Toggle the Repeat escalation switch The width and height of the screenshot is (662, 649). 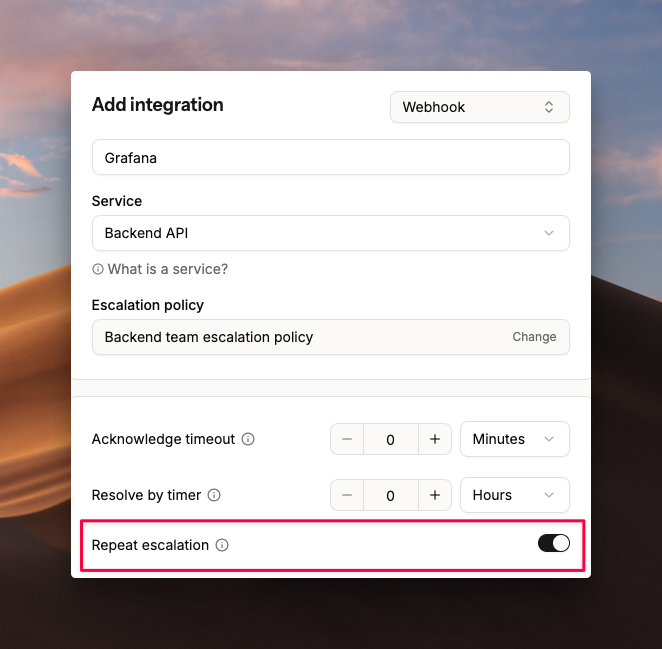(x=553, y=543)
